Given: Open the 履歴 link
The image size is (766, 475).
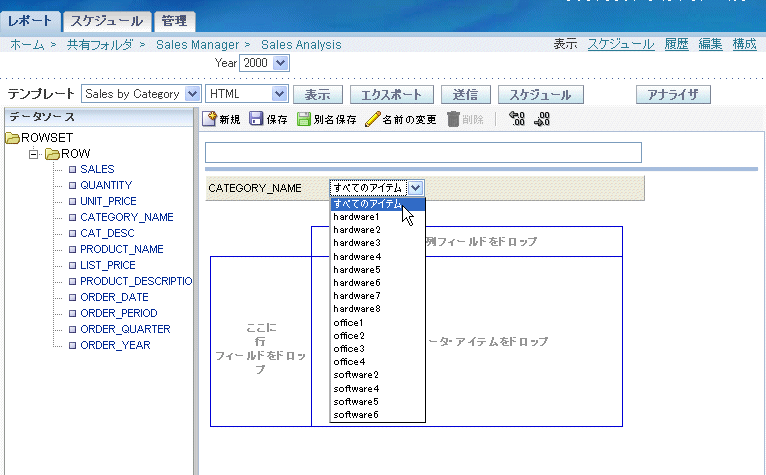Looking at the screenshot, I should coord(677,44).
